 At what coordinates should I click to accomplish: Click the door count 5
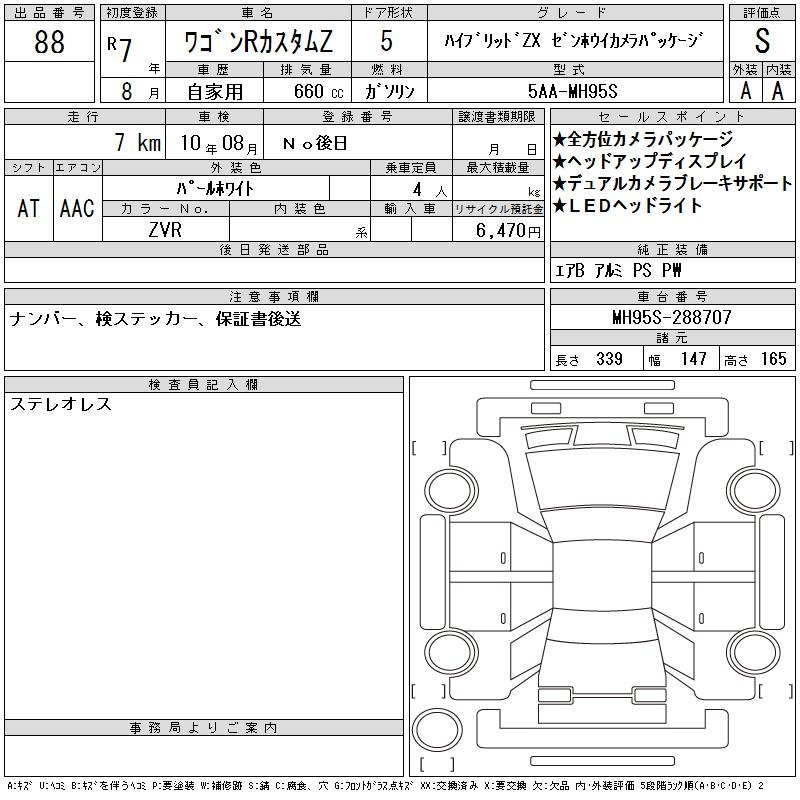(387, 41)
